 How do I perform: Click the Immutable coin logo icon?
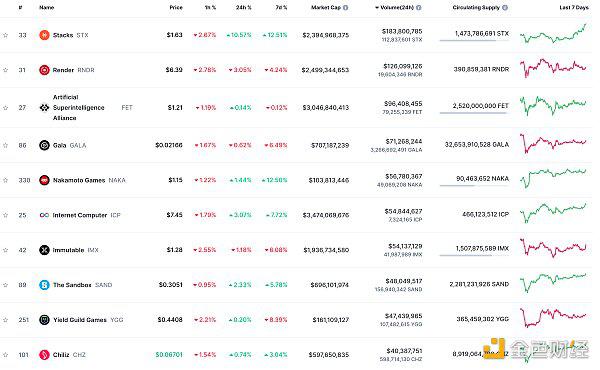(44, 250)
